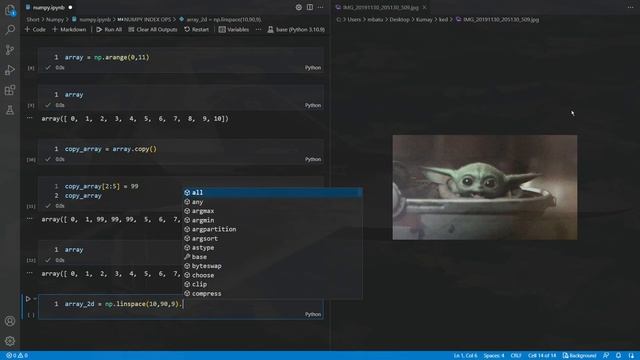
Task: Run the array_2d linspace cell
Action: [x=28, y=299]
